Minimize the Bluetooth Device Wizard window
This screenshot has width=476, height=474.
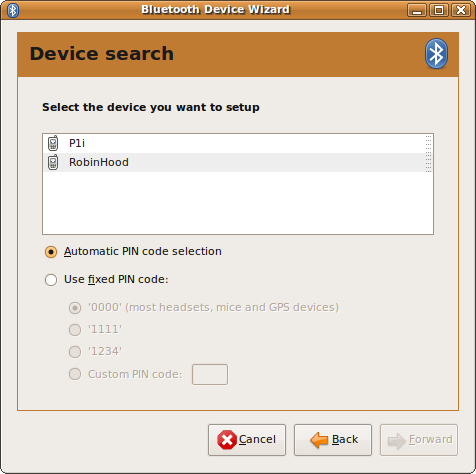(417, 10)
